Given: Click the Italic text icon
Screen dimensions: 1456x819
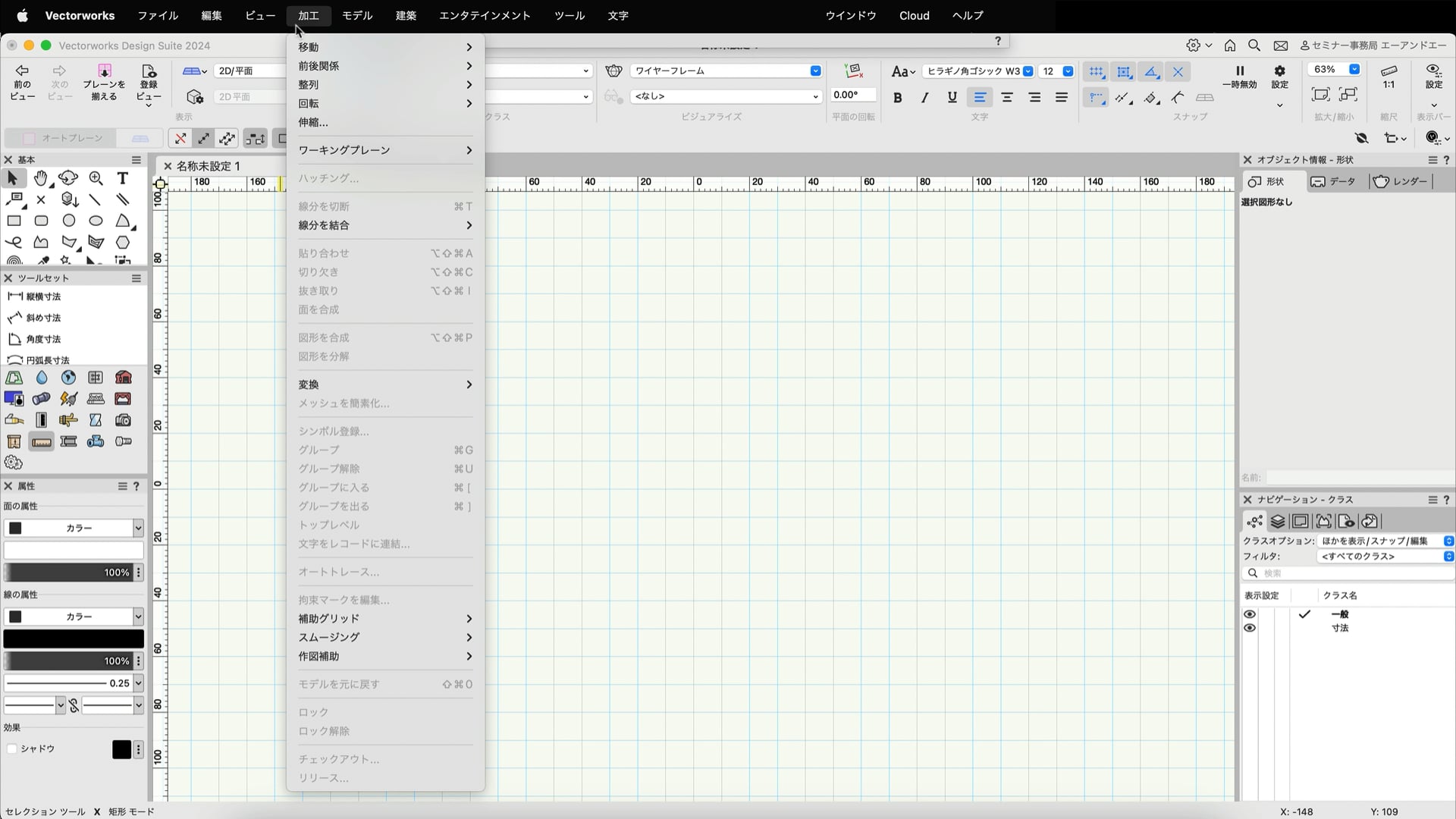Looking at the screenshot, I should (x=925, y=97).
